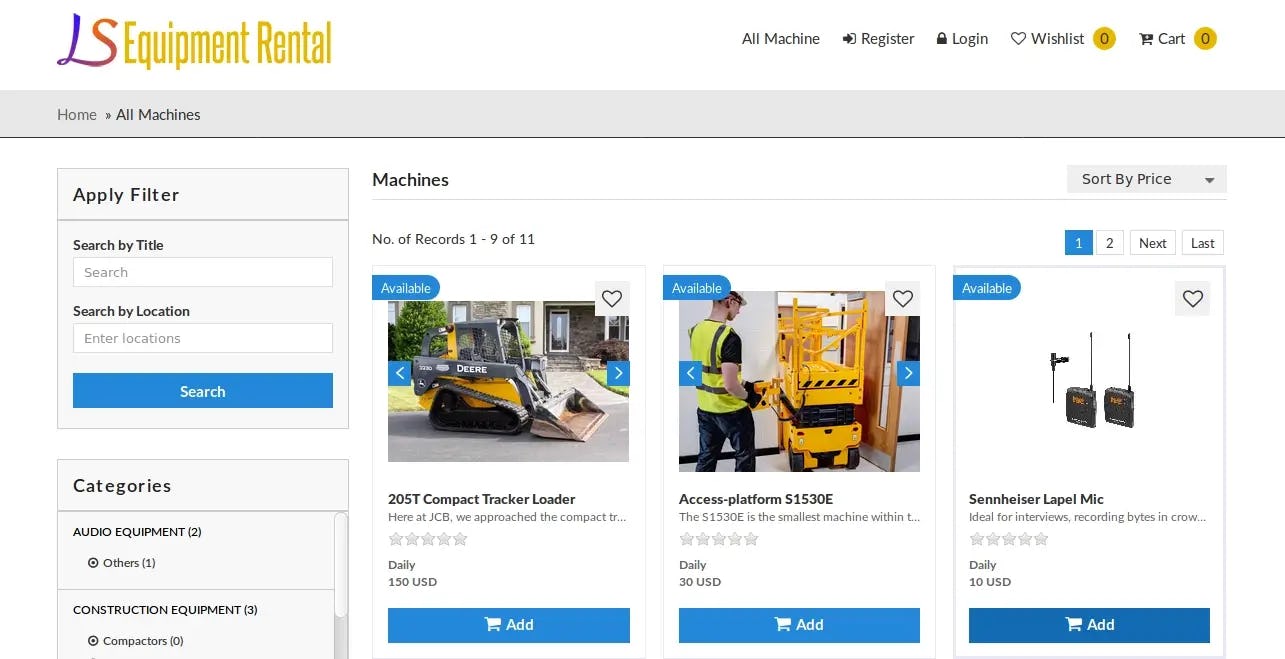Open the Sort By Price dropdown
1285x659 pixels.
[1146, 179]
